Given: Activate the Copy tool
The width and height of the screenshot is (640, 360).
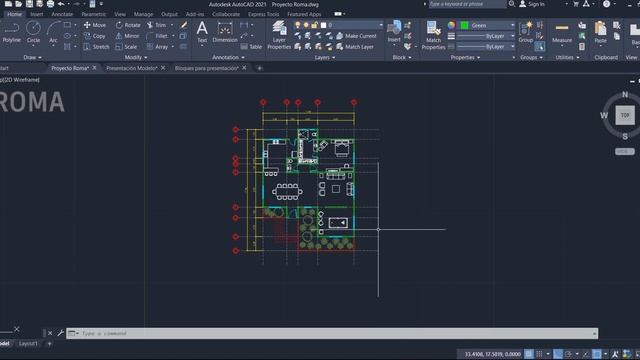Looking at the screenshot, I should tap(95, 36).
